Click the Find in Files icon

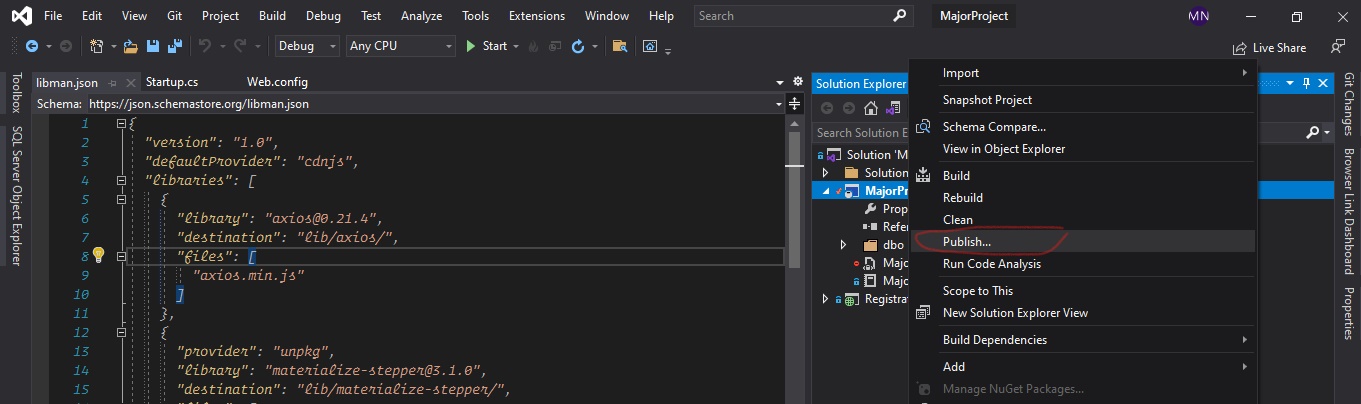pyautogui.click(x=620, y=46)
